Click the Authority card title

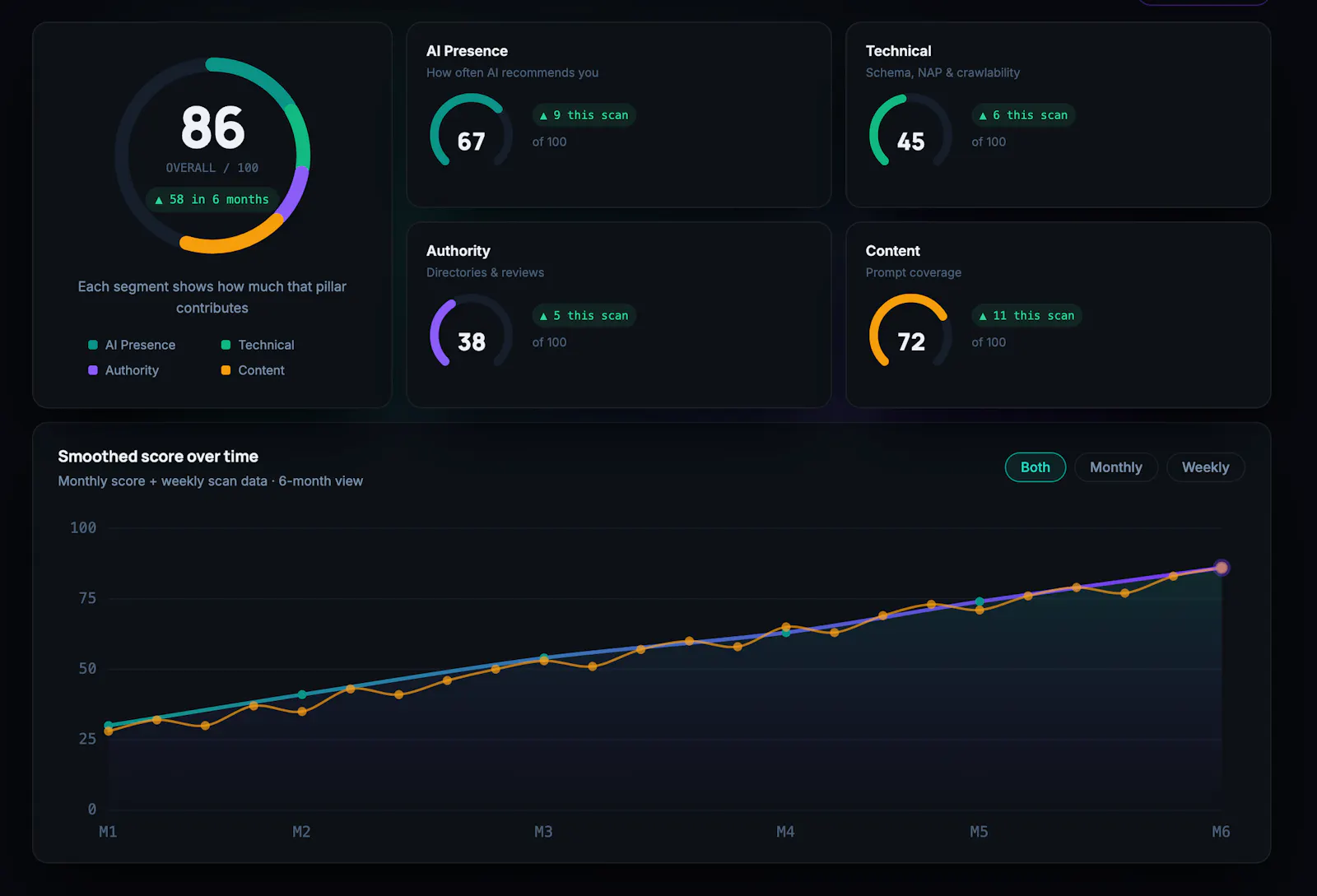point(458,251)
